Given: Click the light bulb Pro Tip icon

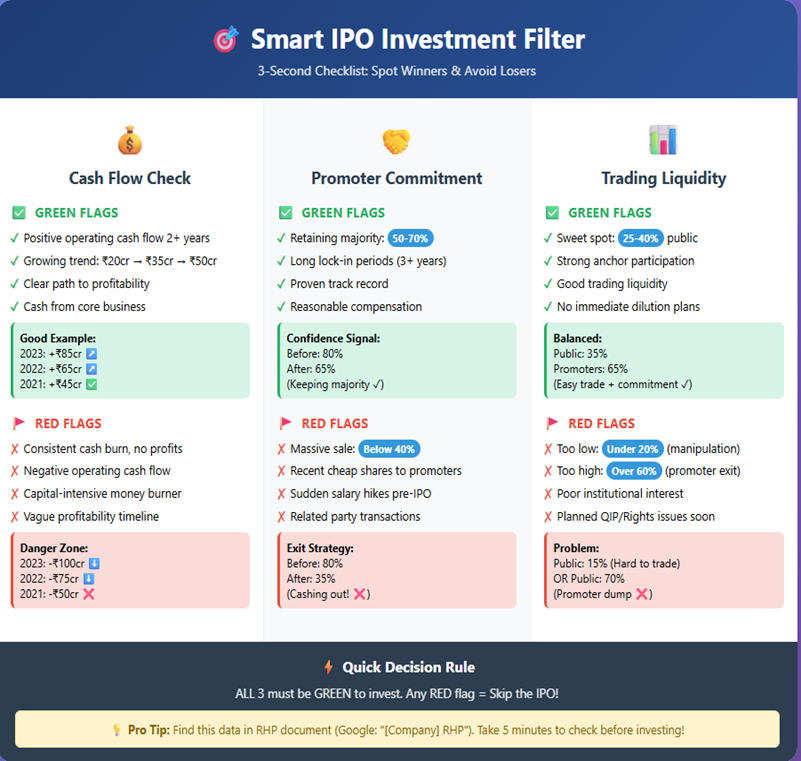Looking at the screenshot, I should pyautogui.click(x=116, y=730).
